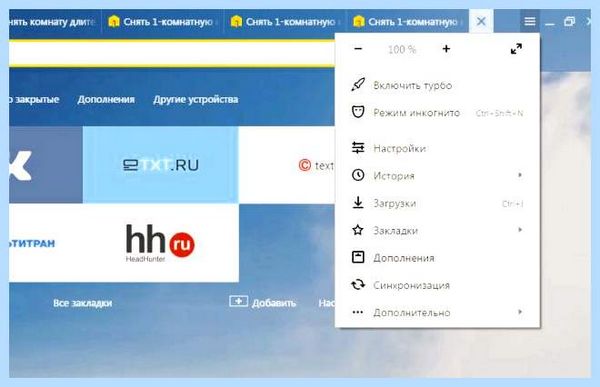Image resolution: width=600 pixels, height=387 pixels.
Task: Enter fullscreen with the arrows icon
Action: click(516, 49)
